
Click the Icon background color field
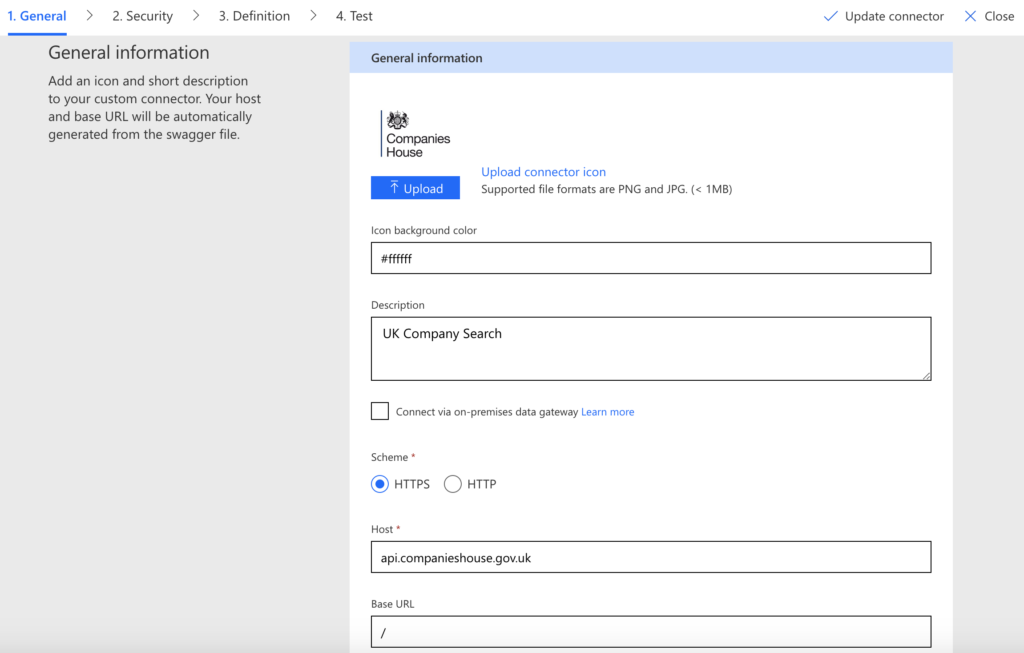point(650,257)
